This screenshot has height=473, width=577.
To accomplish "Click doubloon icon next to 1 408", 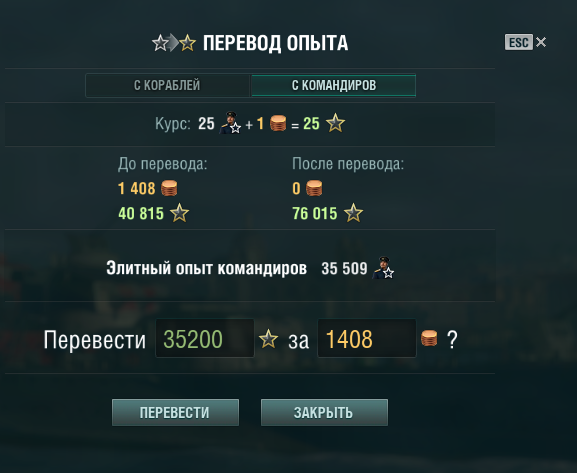I will click(x=169, y=188).
